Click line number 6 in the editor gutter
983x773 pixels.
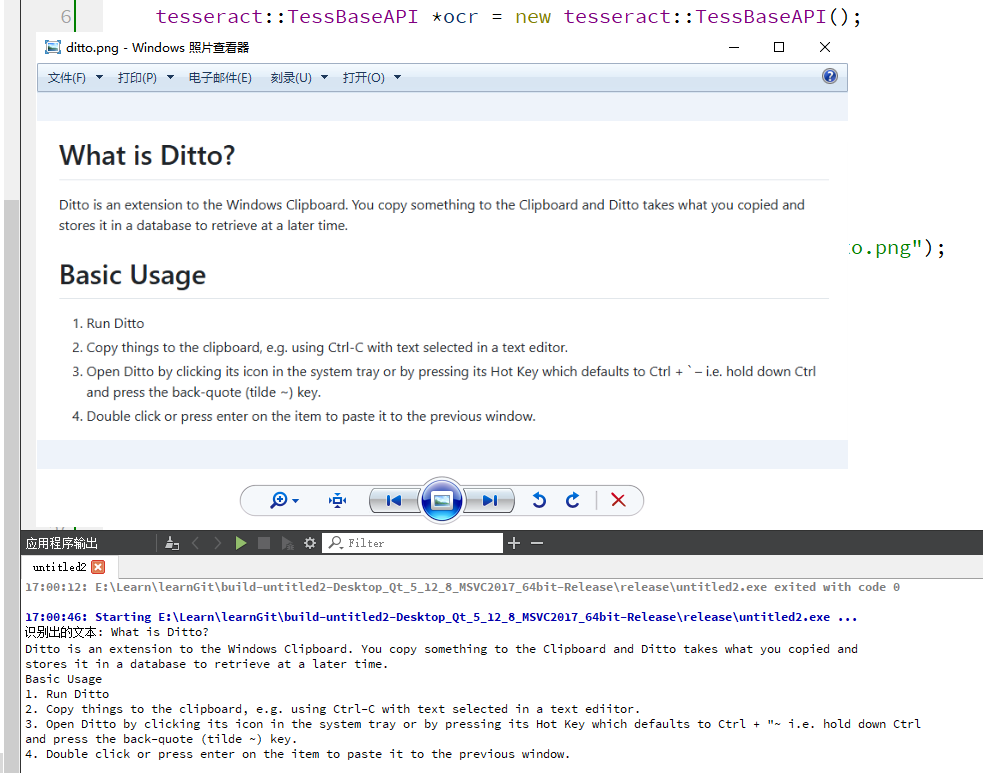click(x=66, y=16)
